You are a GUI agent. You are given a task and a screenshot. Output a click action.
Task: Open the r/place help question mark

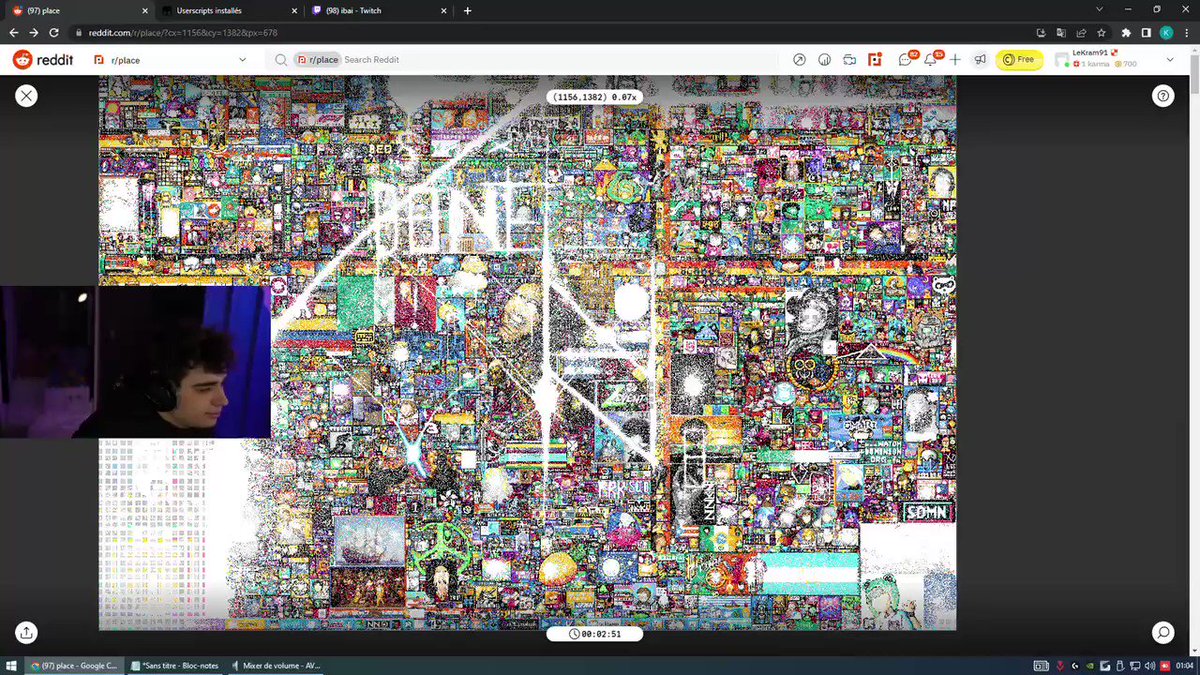pos(1162,95)
